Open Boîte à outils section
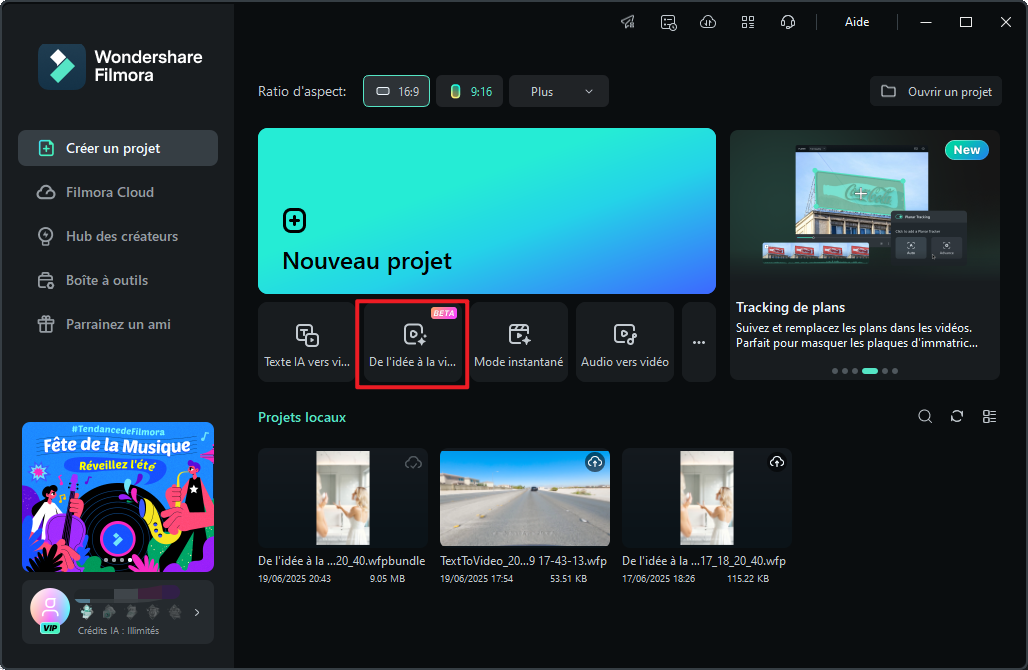 click(x=118, y=280)
